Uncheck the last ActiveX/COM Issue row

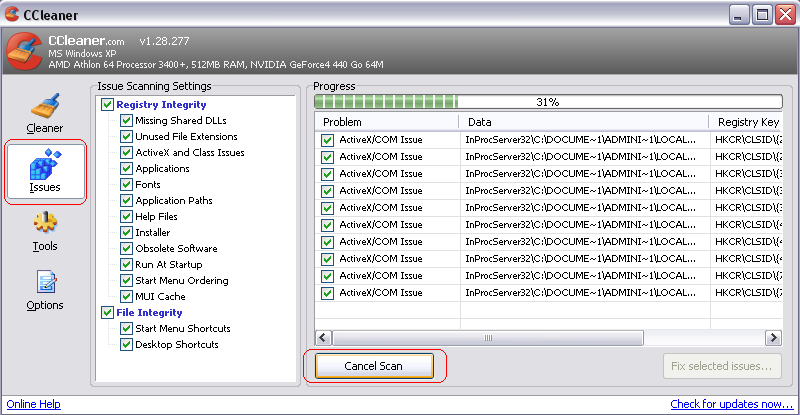[328, 293]
